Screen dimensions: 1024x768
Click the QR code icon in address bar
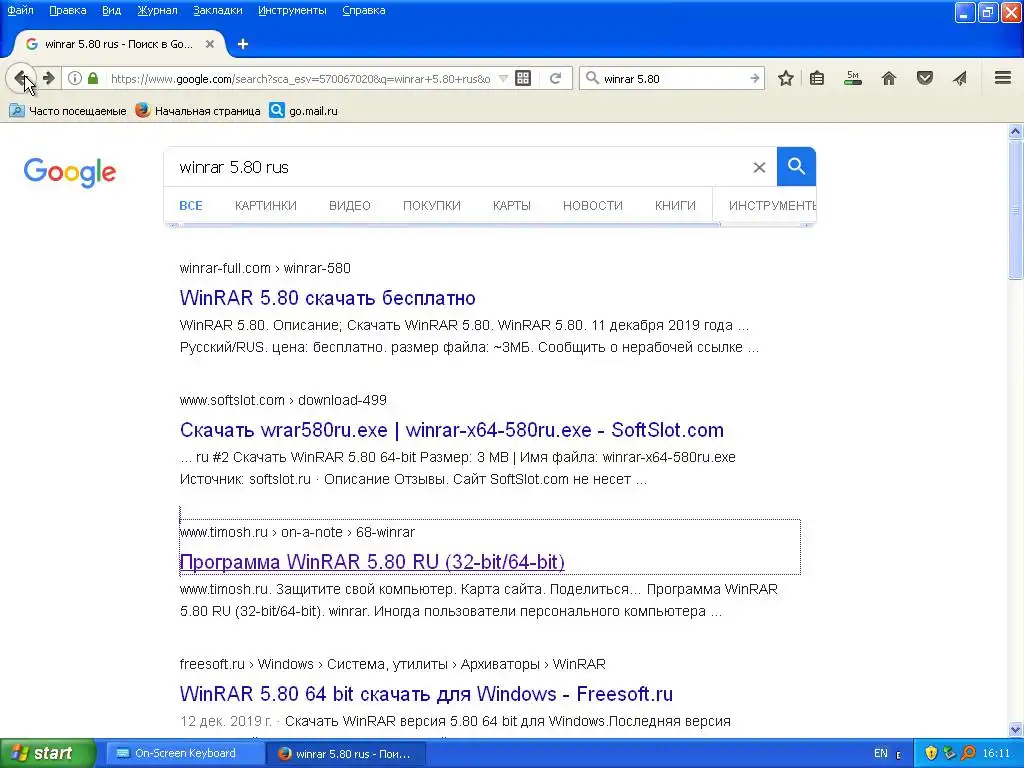point(523,78)
